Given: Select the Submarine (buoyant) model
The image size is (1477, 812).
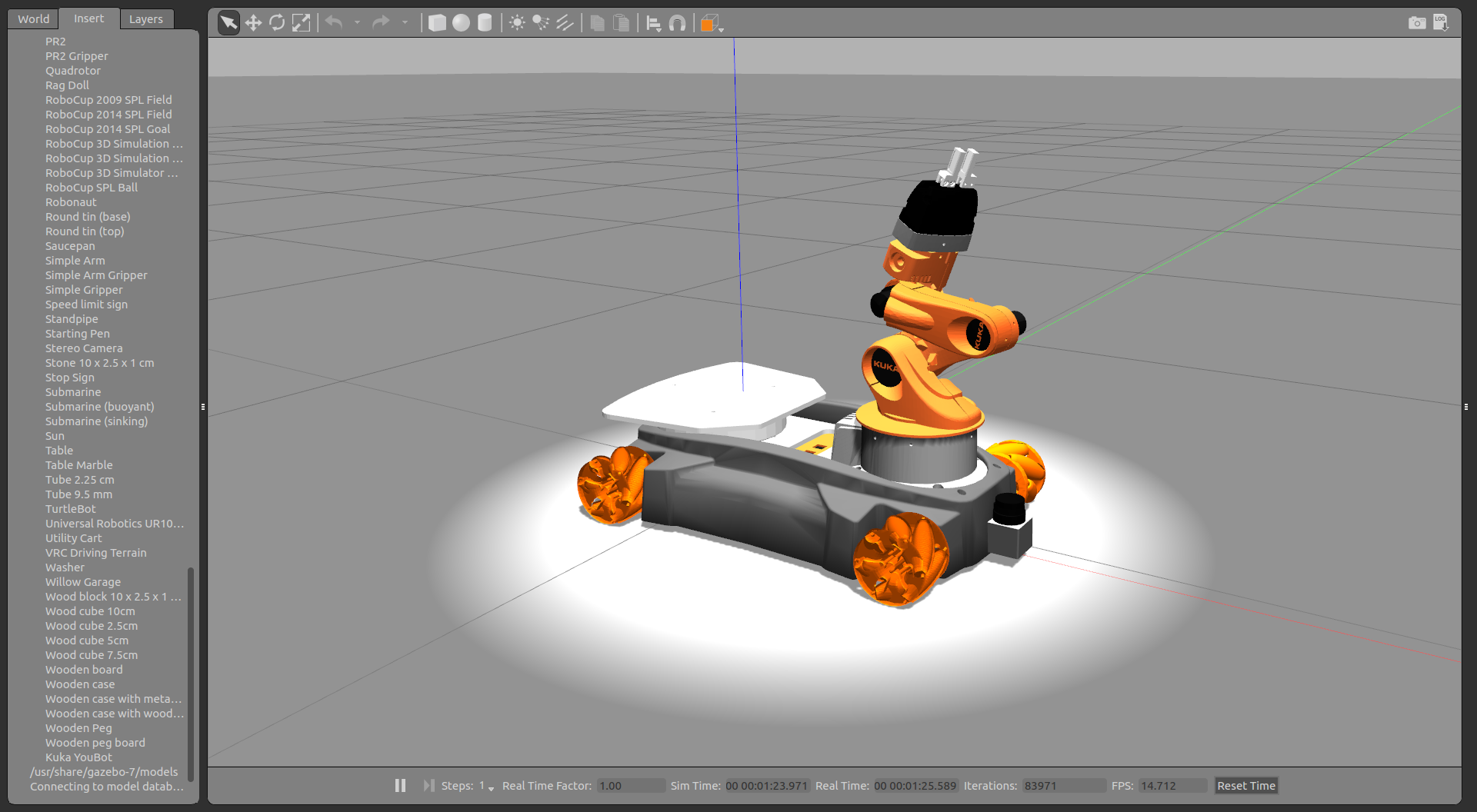Looking at the screenshot, I should coord(99,407).
